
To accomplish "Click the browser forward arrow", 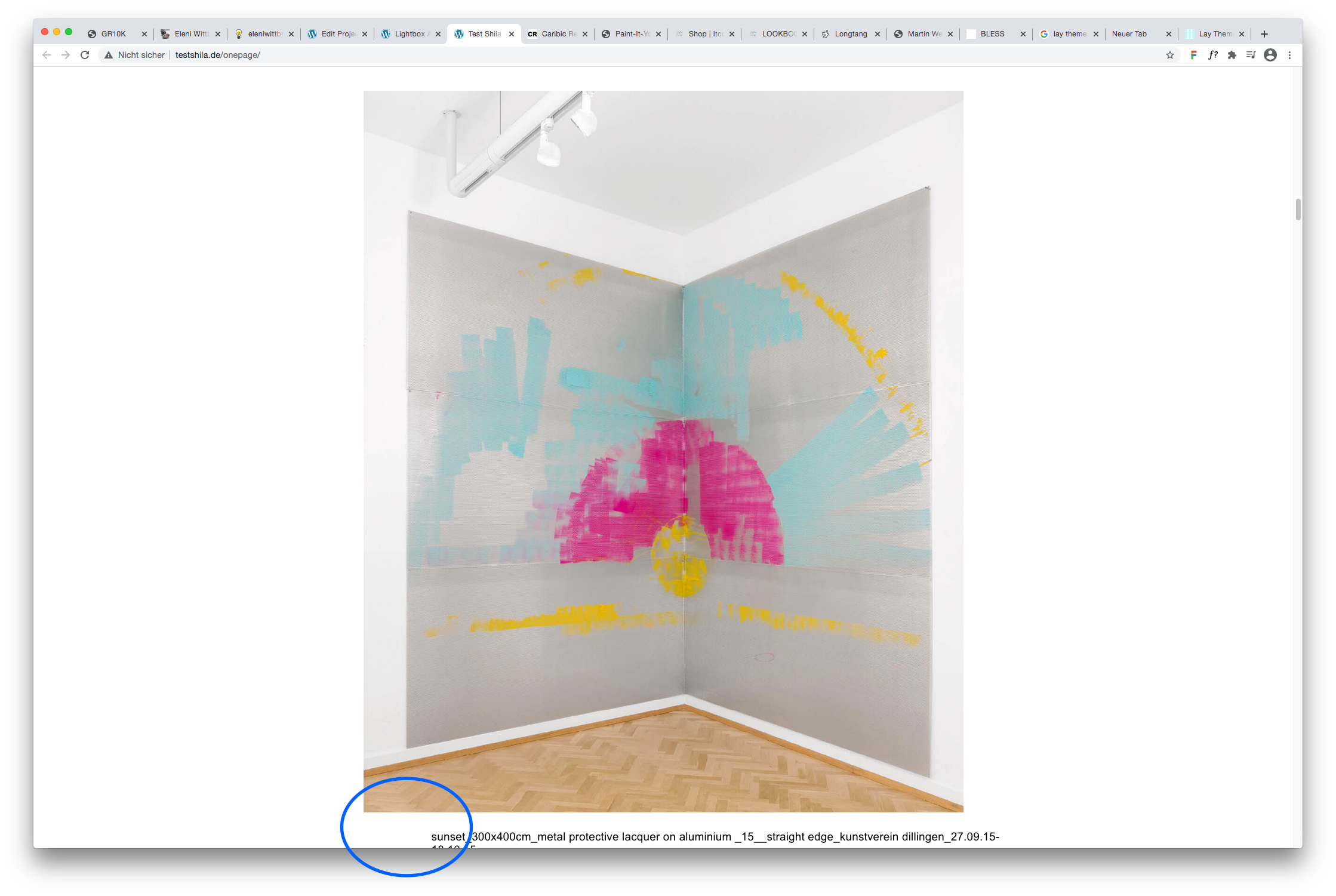I will pyautogui.click(x=66, y=55).
